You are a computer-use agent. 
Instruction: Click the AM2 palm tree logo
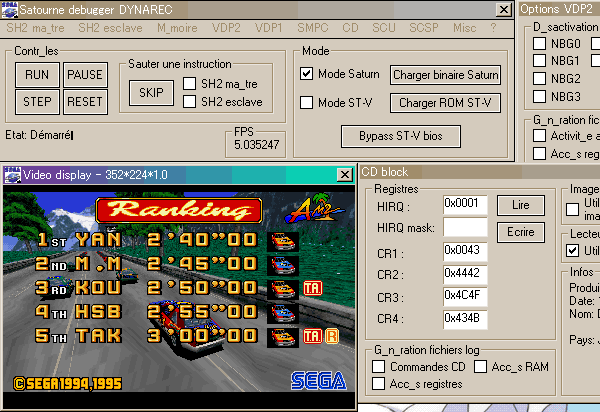click(x=314, y=208)
